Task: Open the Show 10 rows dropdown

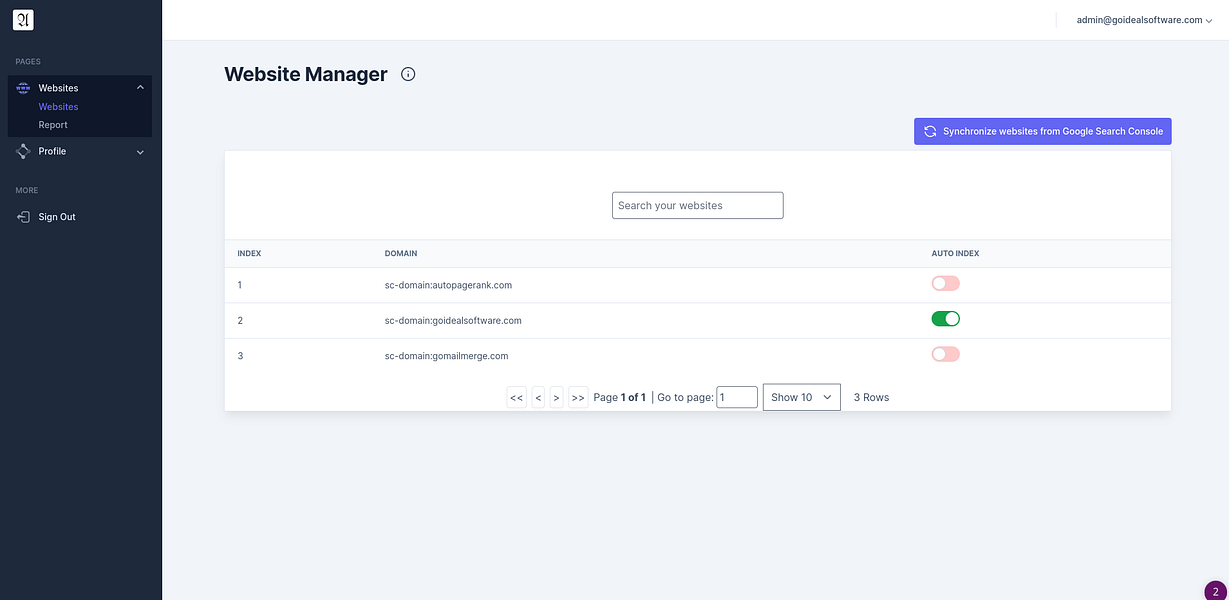Action: 801,397
